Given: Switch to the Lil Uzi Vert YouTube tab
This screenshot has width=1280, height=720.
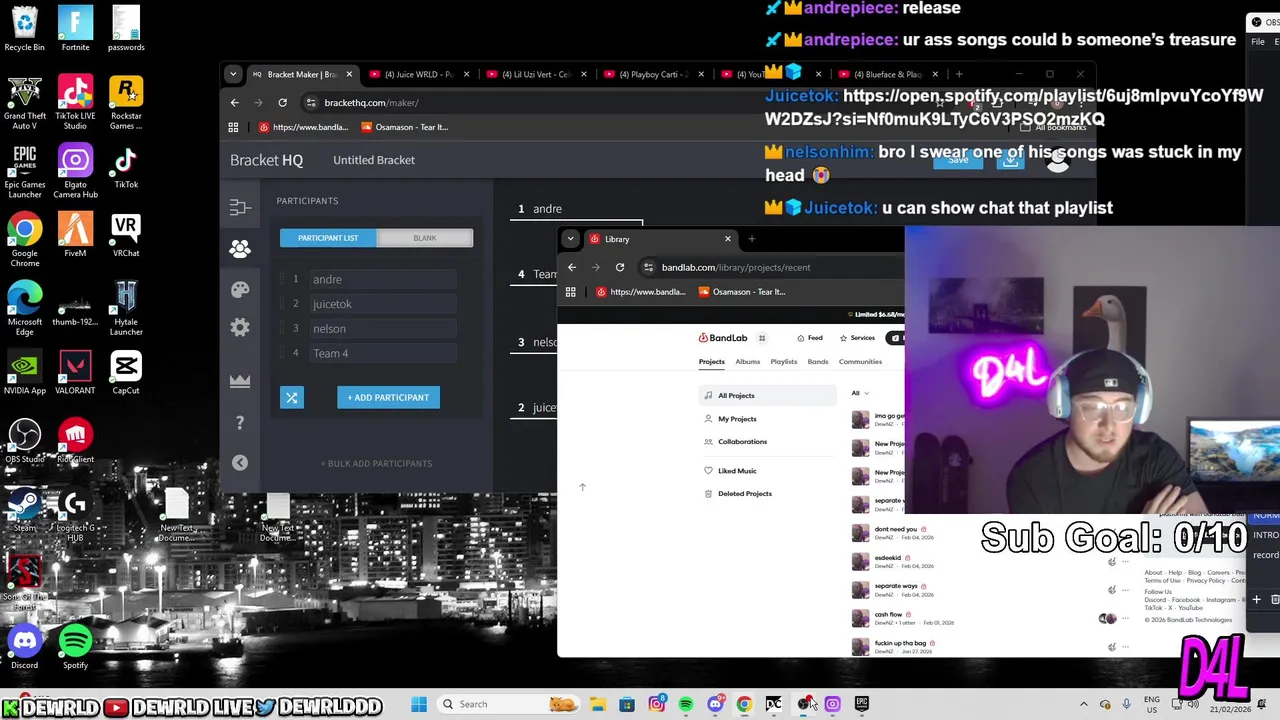Looking at the screenshot, I should [x=535, y=74].
